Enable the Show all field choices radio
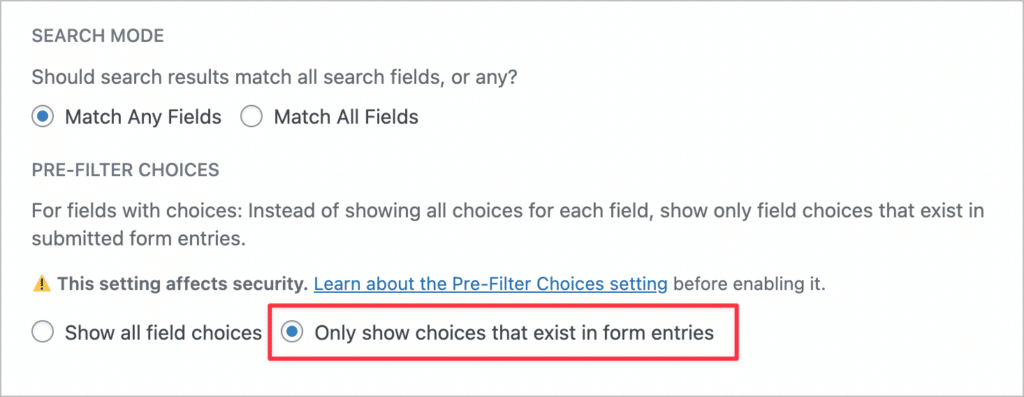This screenshot has width=1024, height=397. (x=42, y=334)
